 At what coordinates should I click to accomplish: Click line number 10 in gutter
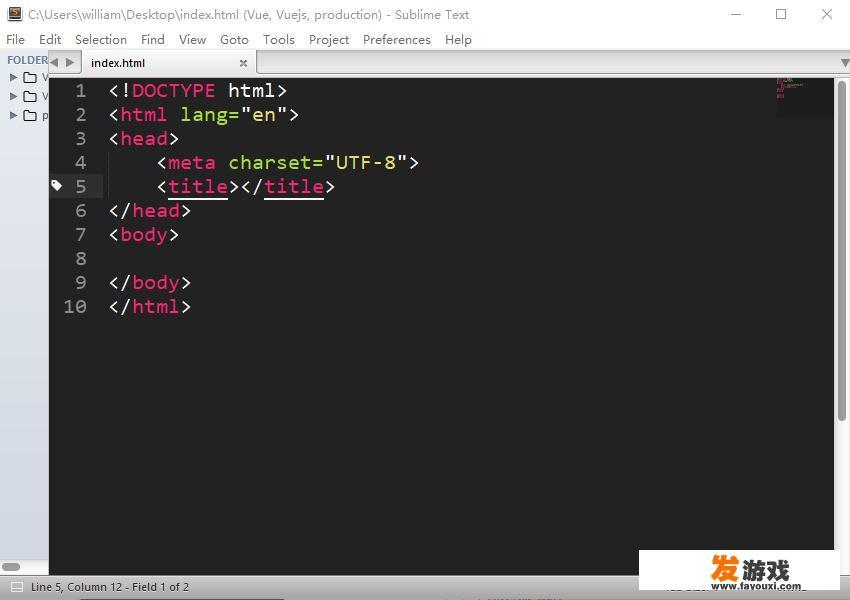click(75, 306)
